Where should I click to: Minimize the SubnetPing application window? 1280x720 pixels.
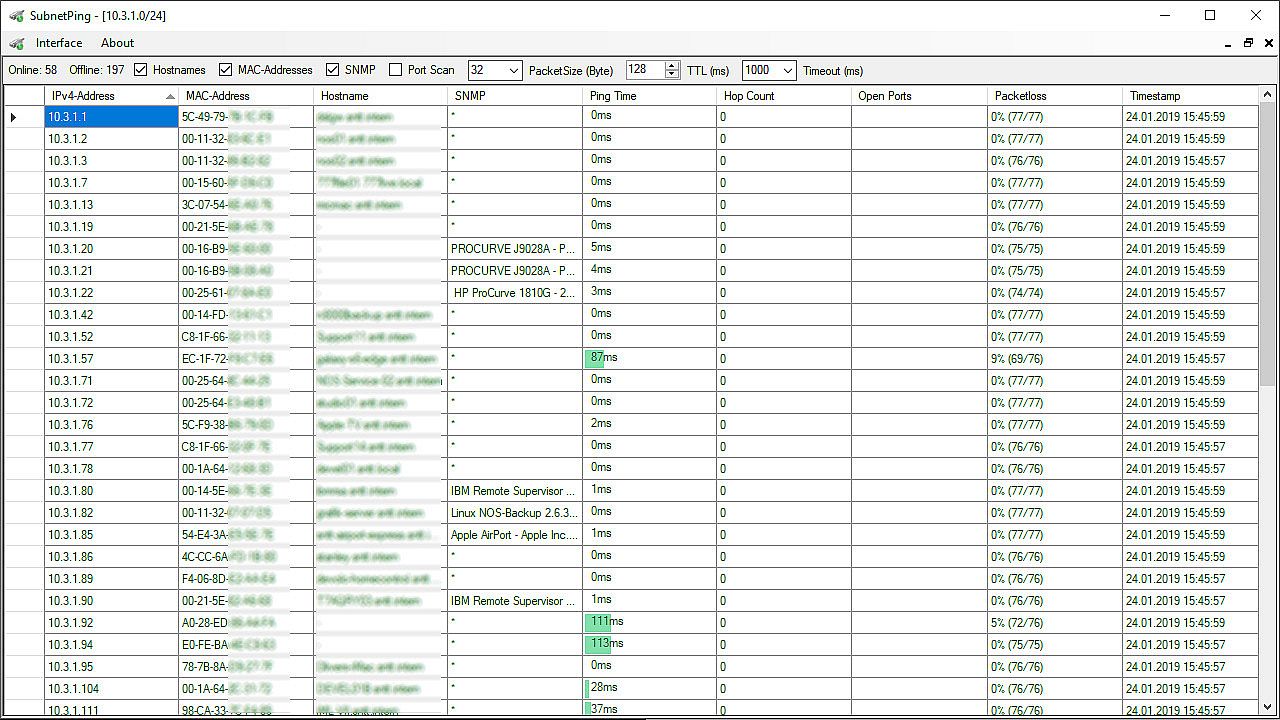pyautogui.click(x=1164, y=15)
